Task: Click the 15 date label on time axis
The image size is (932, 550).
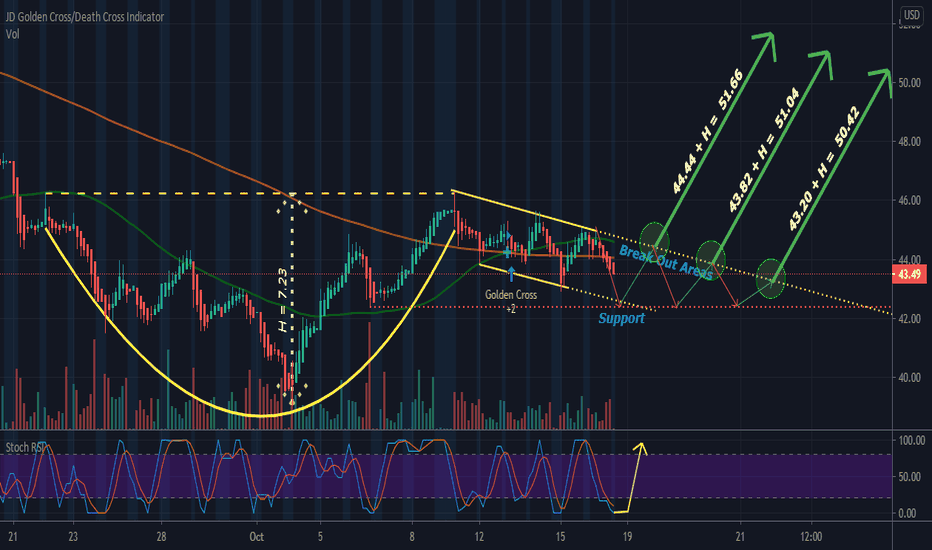Action: click(x=561, y=537)
